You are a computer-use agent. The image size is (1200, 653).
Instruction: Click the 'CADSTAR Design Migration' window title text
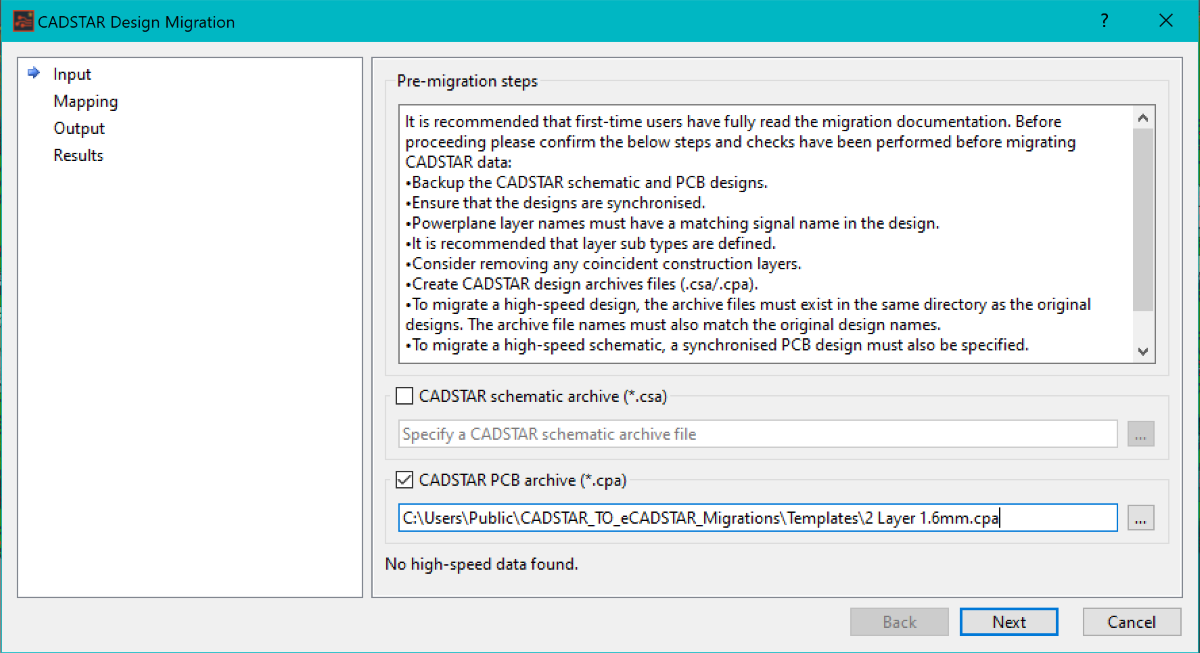tap(136, 21)
